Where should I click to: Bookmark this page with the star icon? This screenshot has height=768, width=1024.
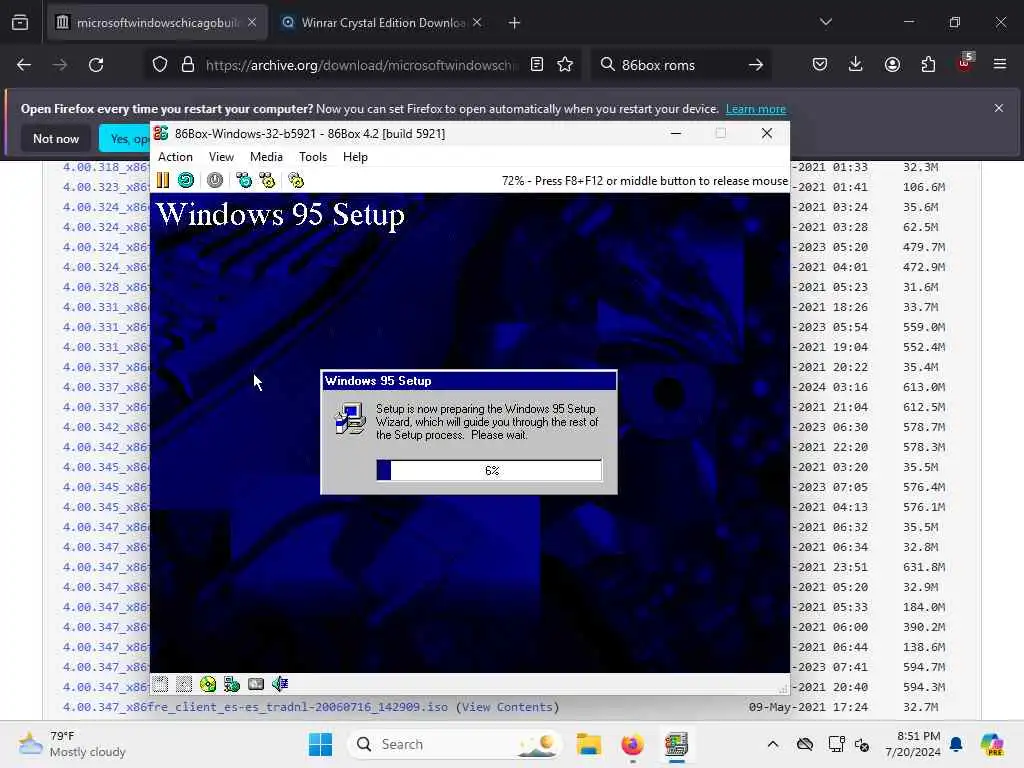tap(565, 64)
